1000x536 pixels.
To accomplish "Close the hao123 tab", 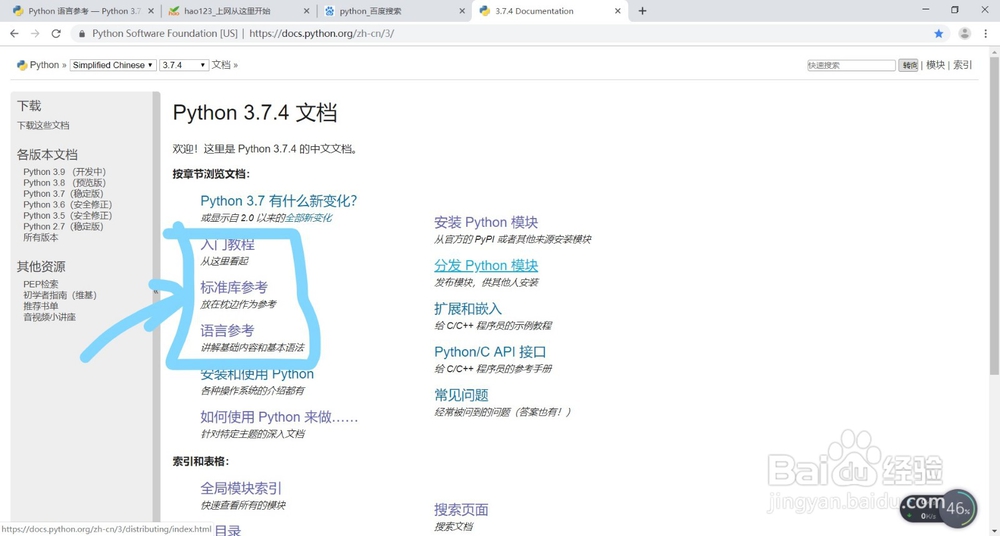I will pos(306,11).
